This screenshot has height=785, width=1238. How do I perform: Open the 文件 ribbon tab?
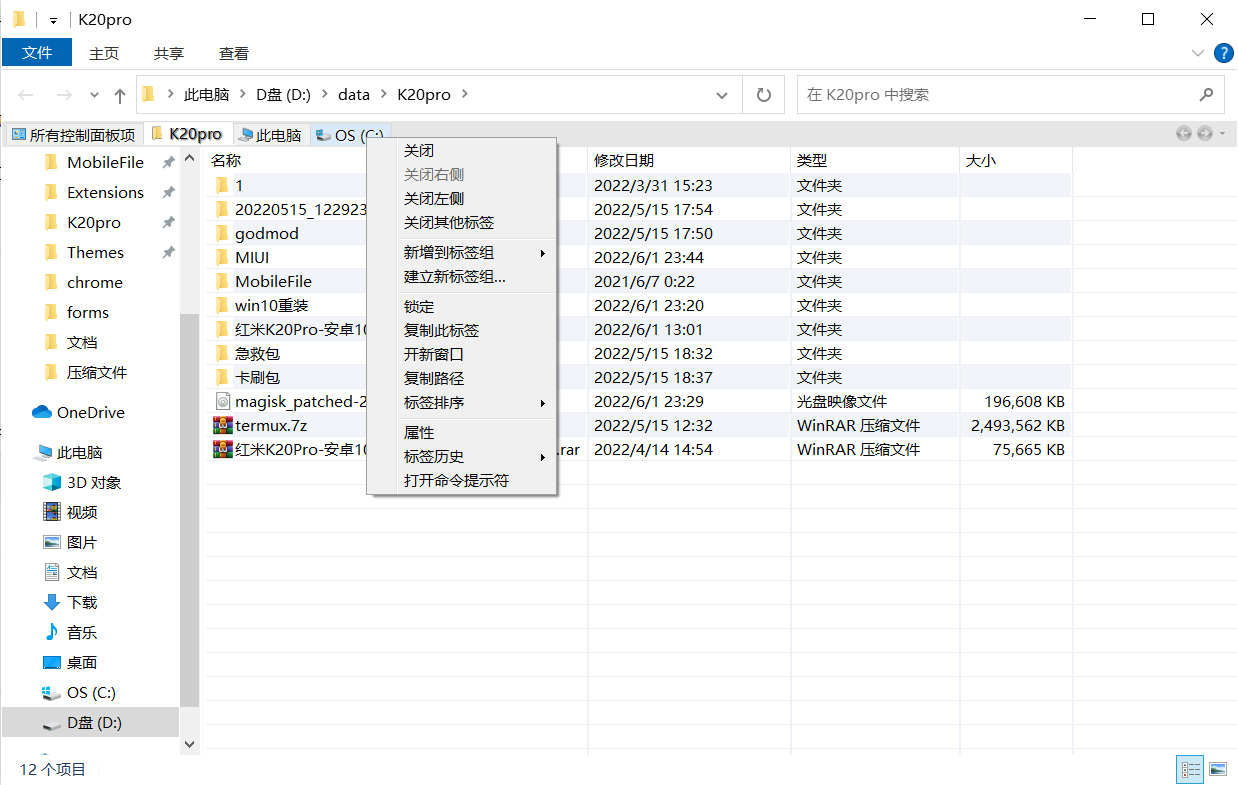pos(37,53)
